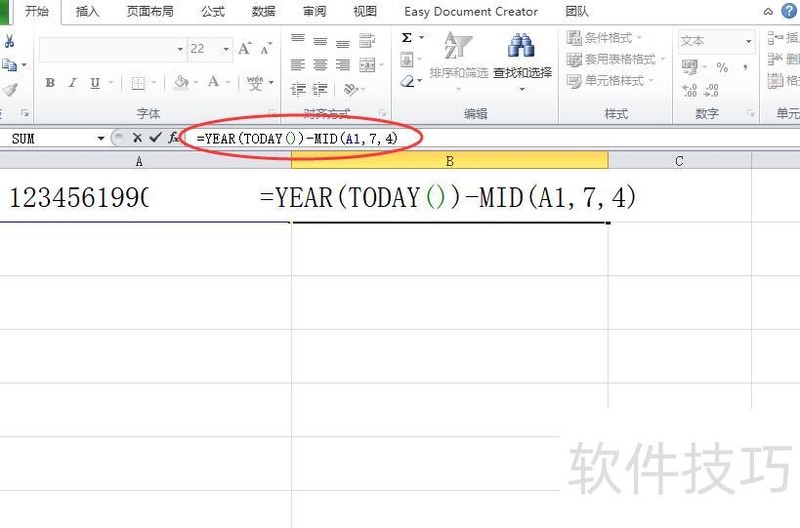Center text horizontally
800x528 pixels.
[x=320, y=65]
